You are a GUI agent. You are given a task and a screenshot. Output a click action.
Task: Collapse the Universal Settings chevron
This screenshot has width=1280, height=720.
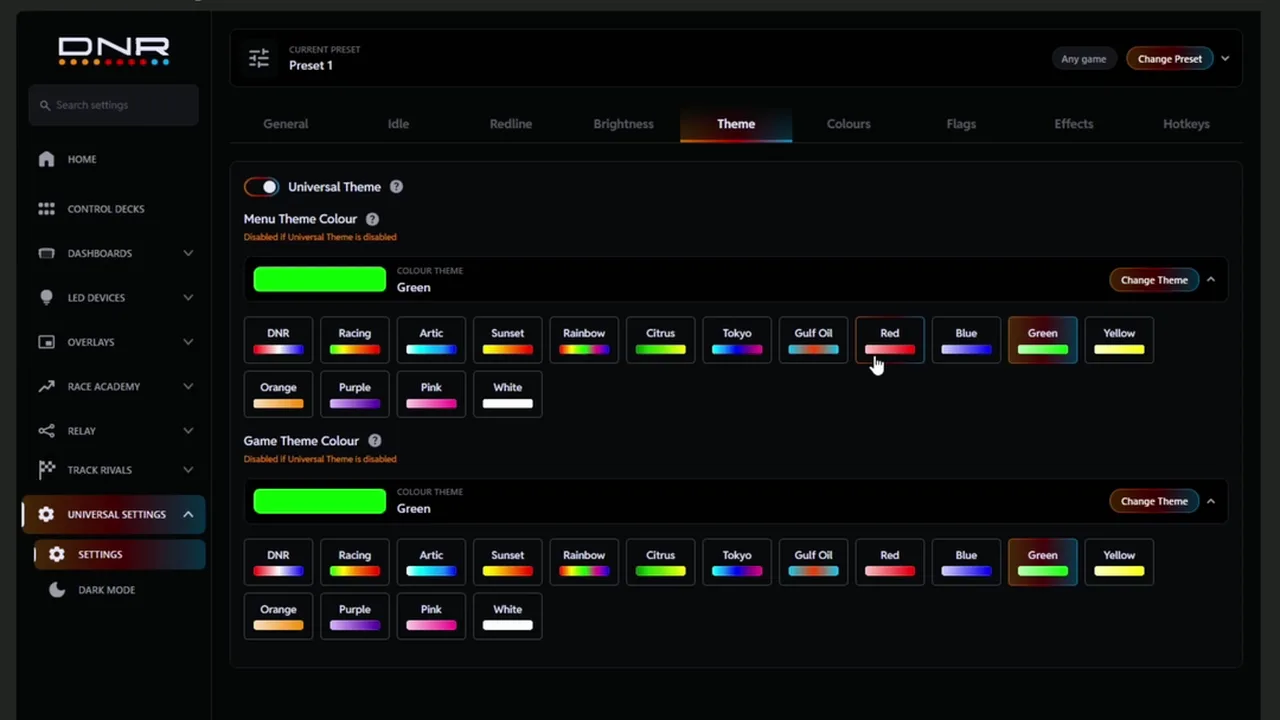click(188, 514)
